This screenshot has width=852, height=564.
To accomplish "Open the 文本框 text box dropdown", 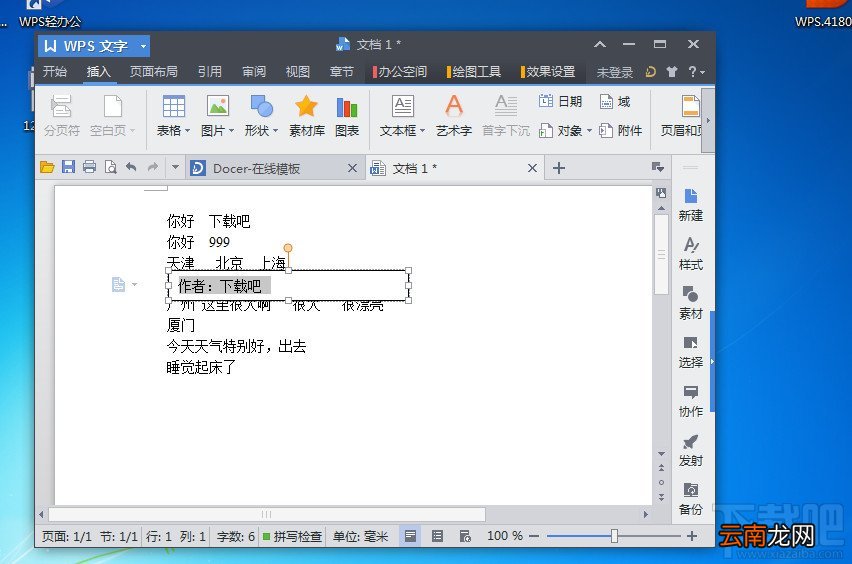I will (402, 115).
